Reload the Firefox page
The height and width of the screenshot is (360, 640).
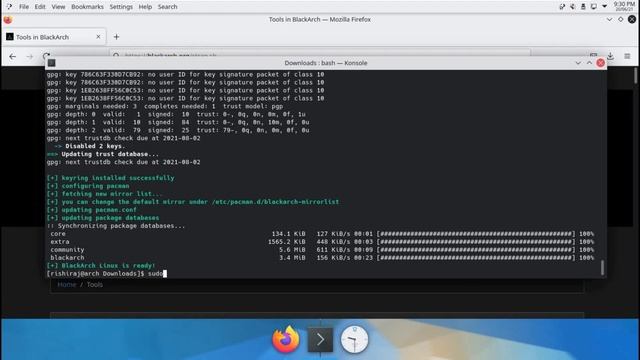[x=46, y=56]
